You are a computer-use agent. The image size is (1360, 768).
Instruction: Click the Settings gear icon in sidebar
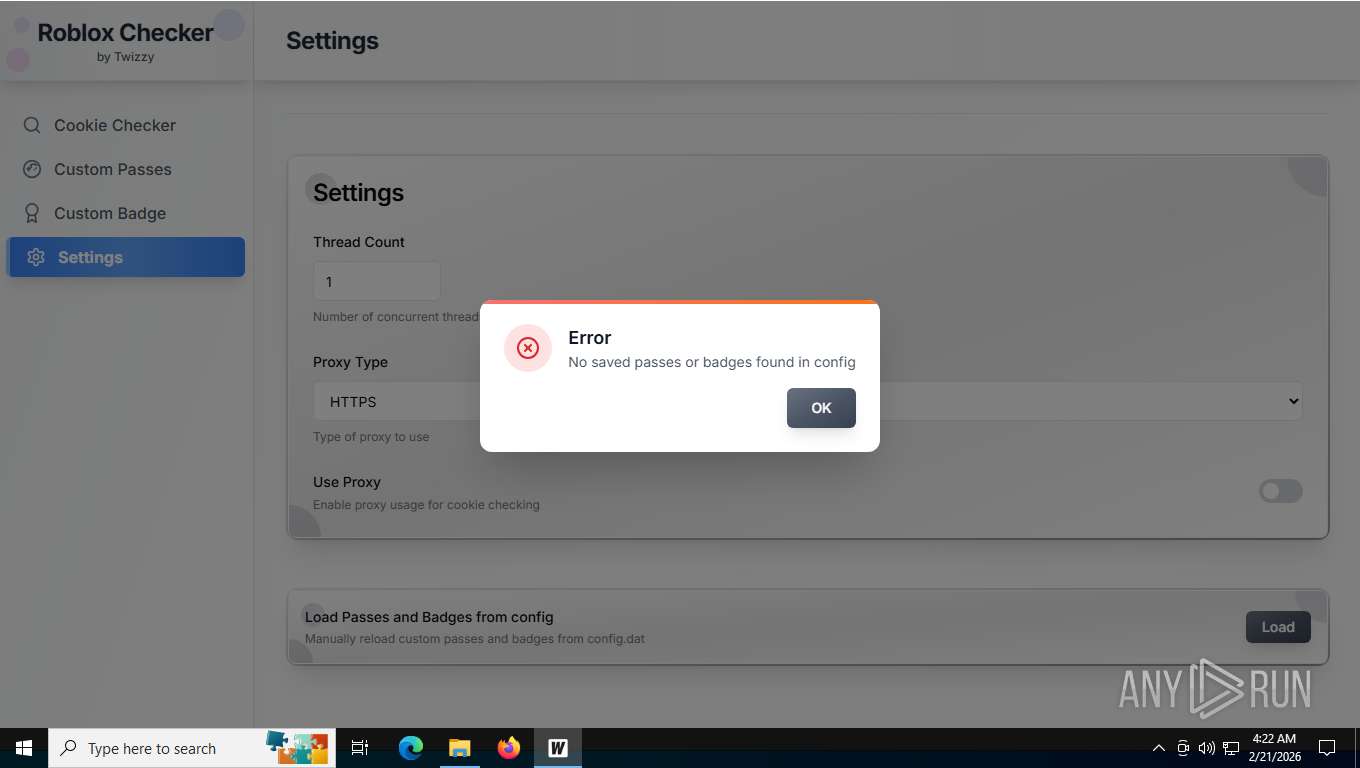click(x=36, y=257)
